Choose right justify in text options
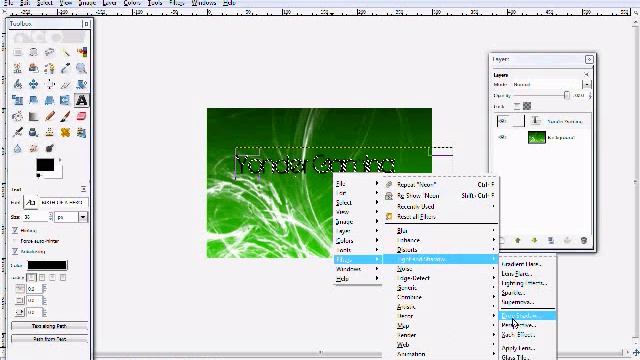Image resolution: width=640 pixels, height=360 pixels. point(42,278)
